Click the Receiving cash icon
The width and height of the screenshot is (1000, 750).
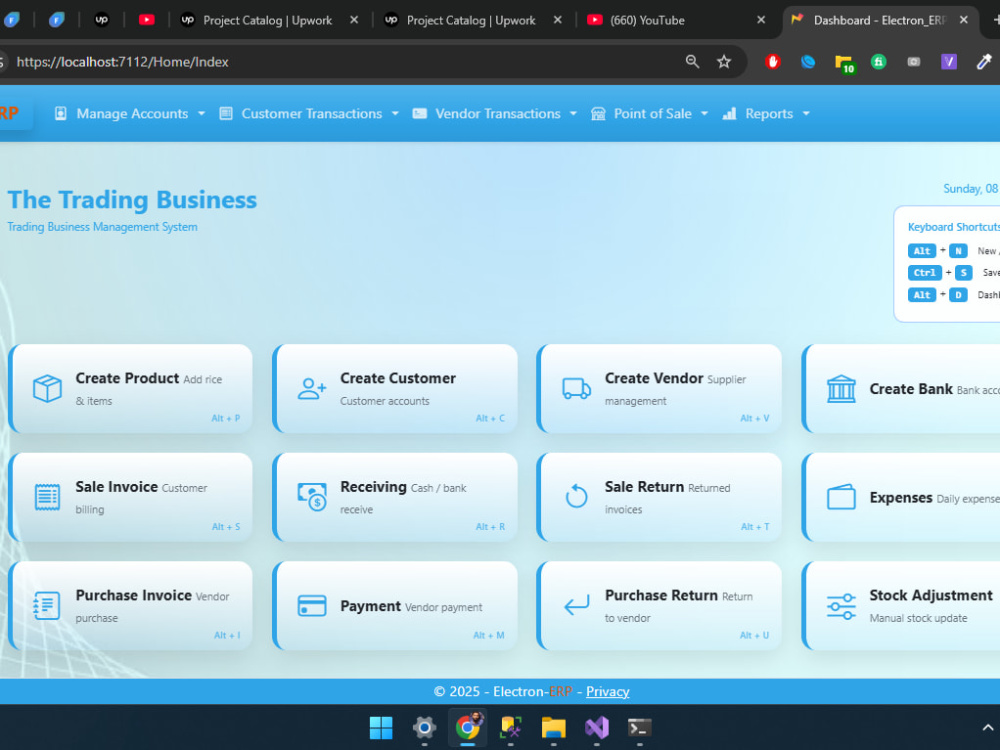[312, 497]
